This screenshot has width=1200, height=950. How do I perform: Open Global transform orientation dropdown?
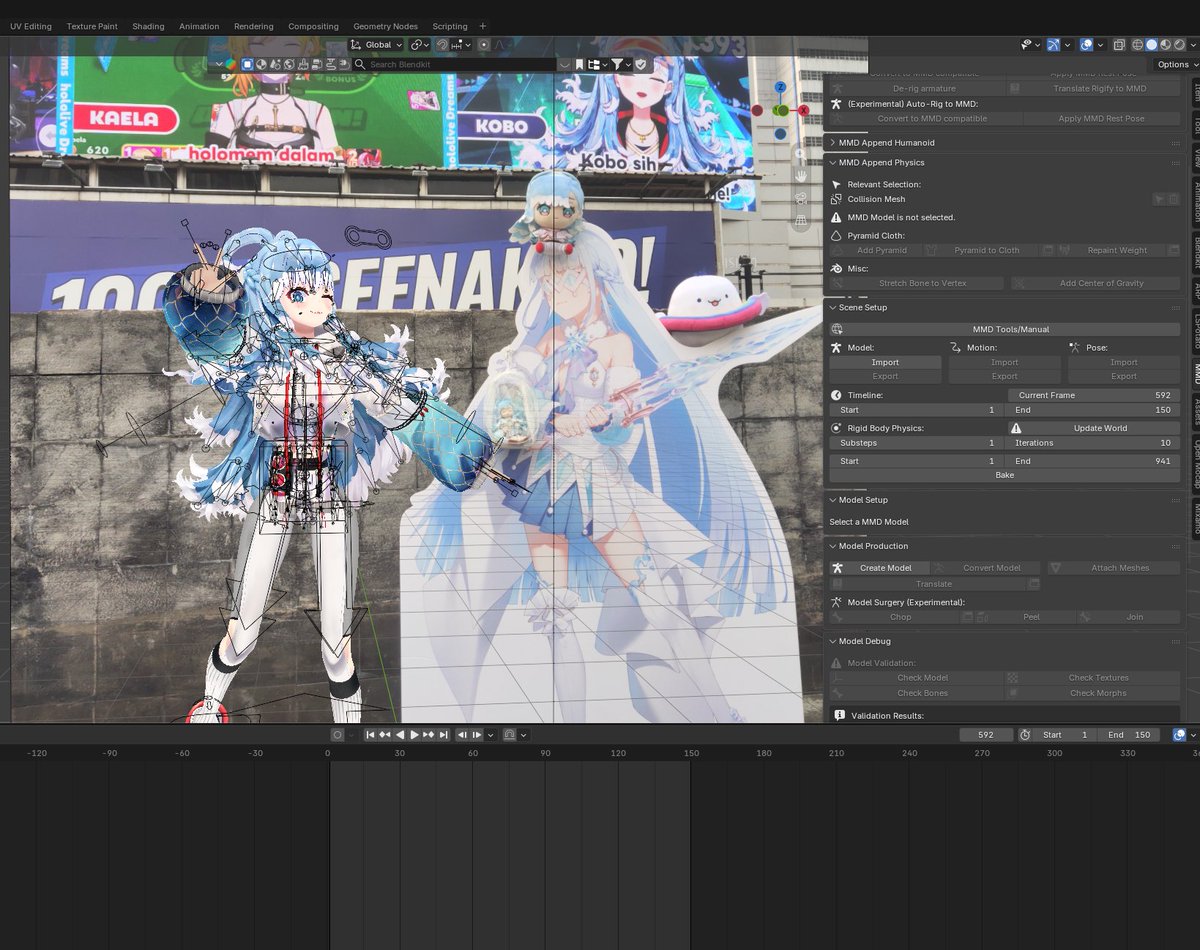tap(376, 45)
